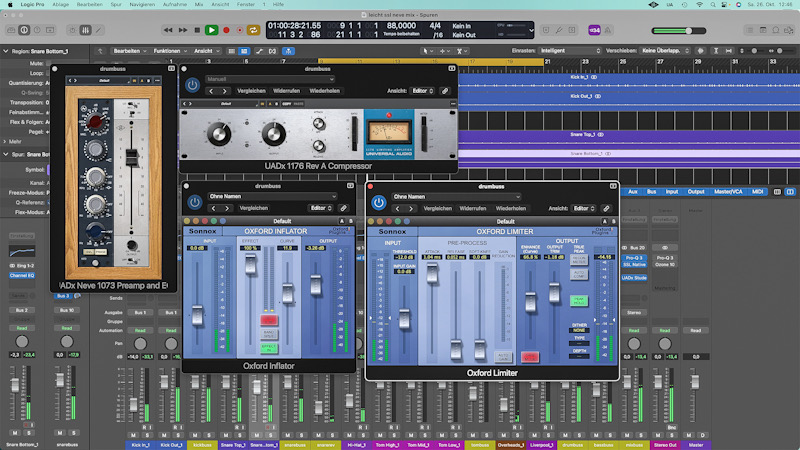This screenshot has height=450, width=800.
Task: Open the Inspector from the control bar
Action: pos(24,30)
